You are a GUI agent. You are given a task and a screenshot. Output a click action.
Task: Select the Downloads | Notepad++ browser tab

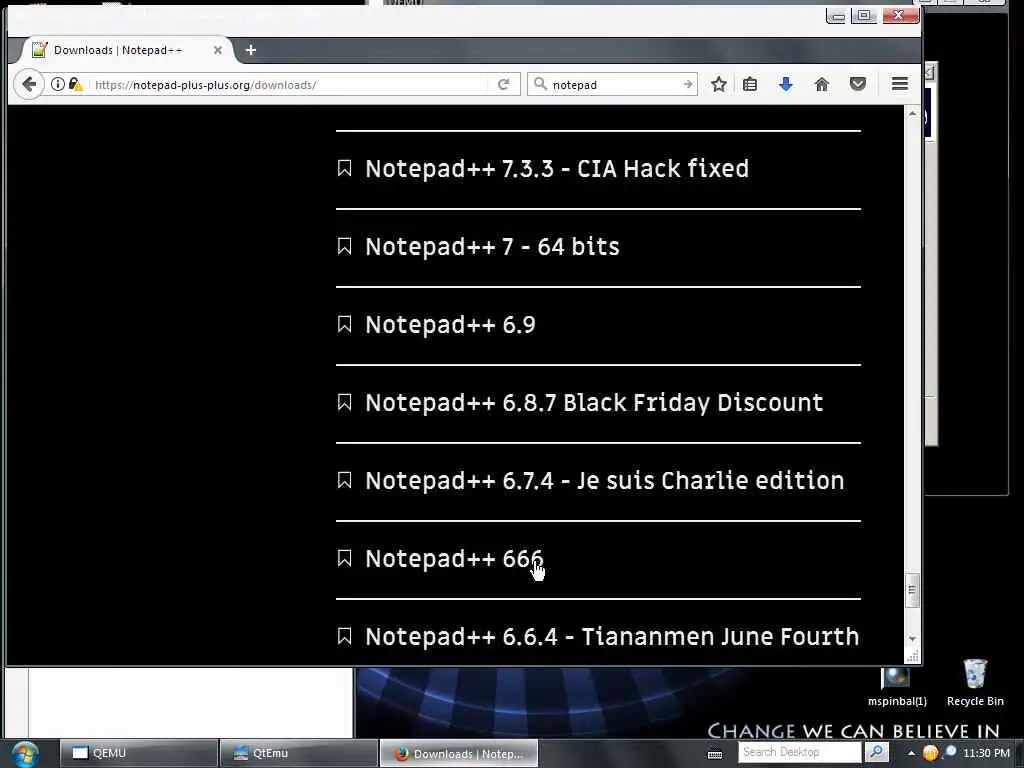(x=127, y=50)
